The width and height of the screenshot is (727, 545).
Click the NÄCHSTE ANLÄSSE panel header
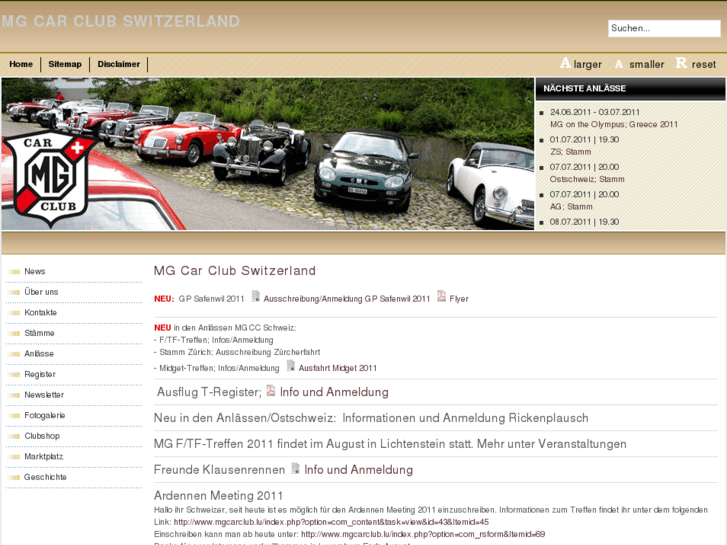[631, 89]
